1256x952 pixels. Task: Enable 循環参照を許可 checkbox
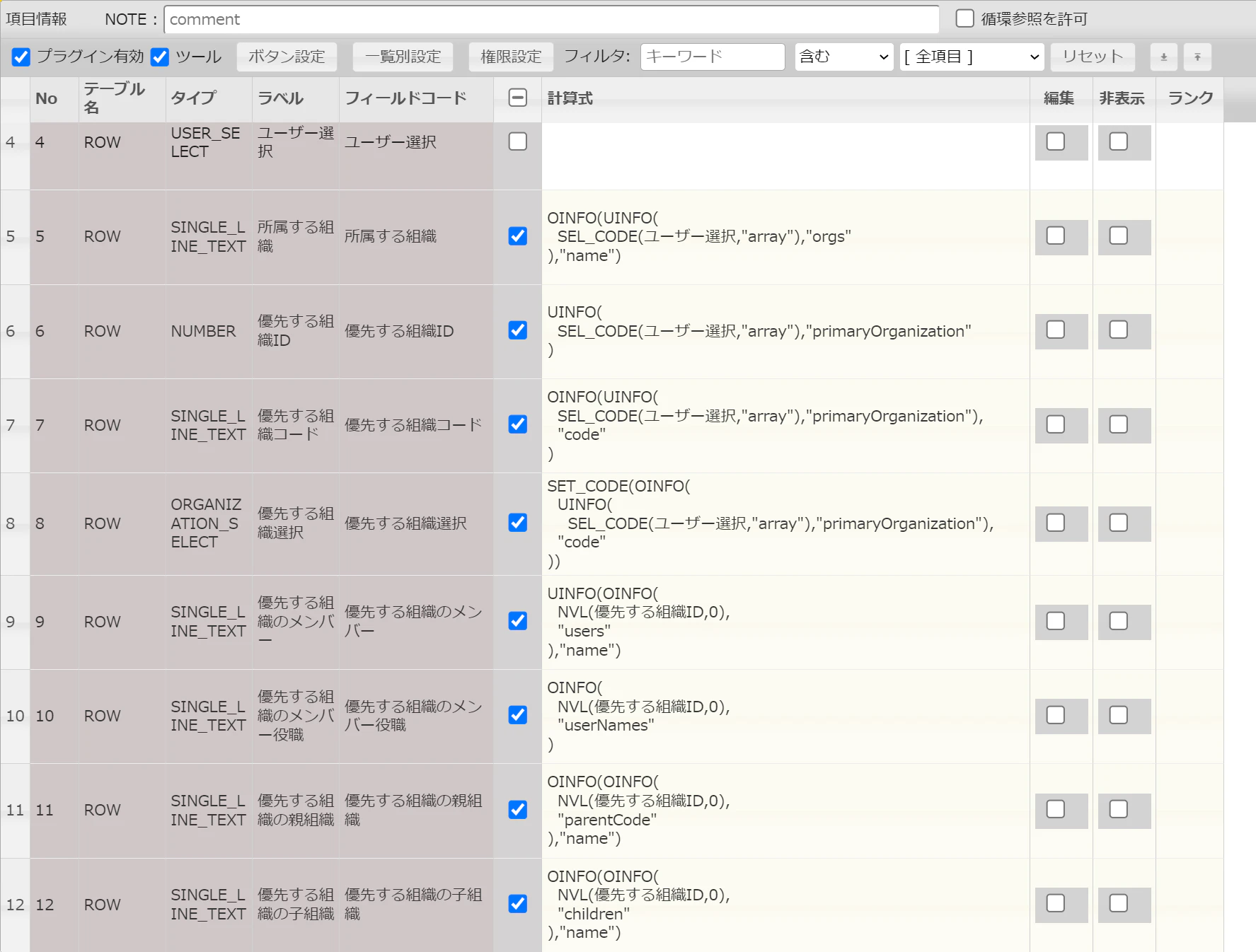tap(965, 18)
